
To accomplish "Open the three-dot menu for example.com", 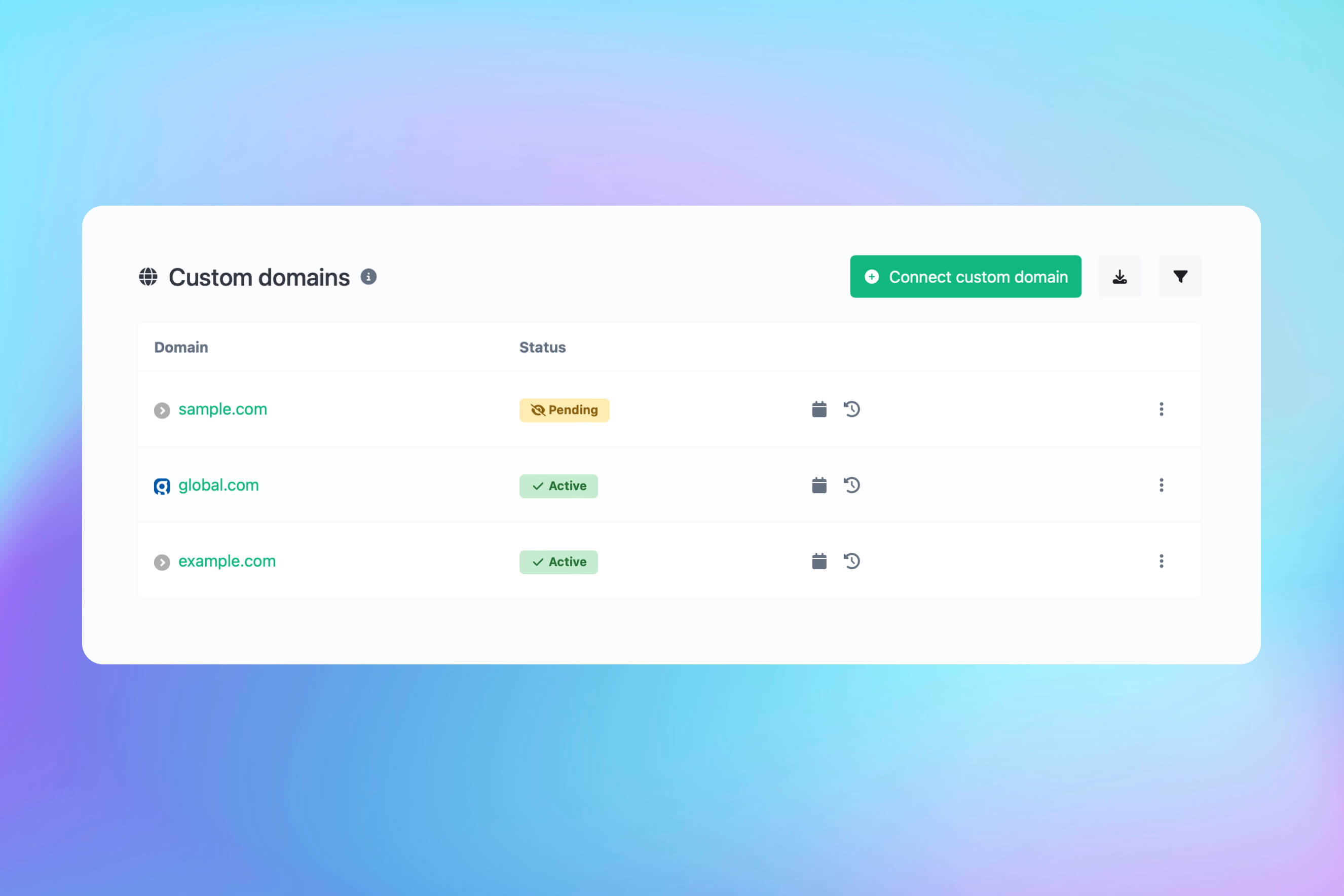I will tap(1161, 561).
